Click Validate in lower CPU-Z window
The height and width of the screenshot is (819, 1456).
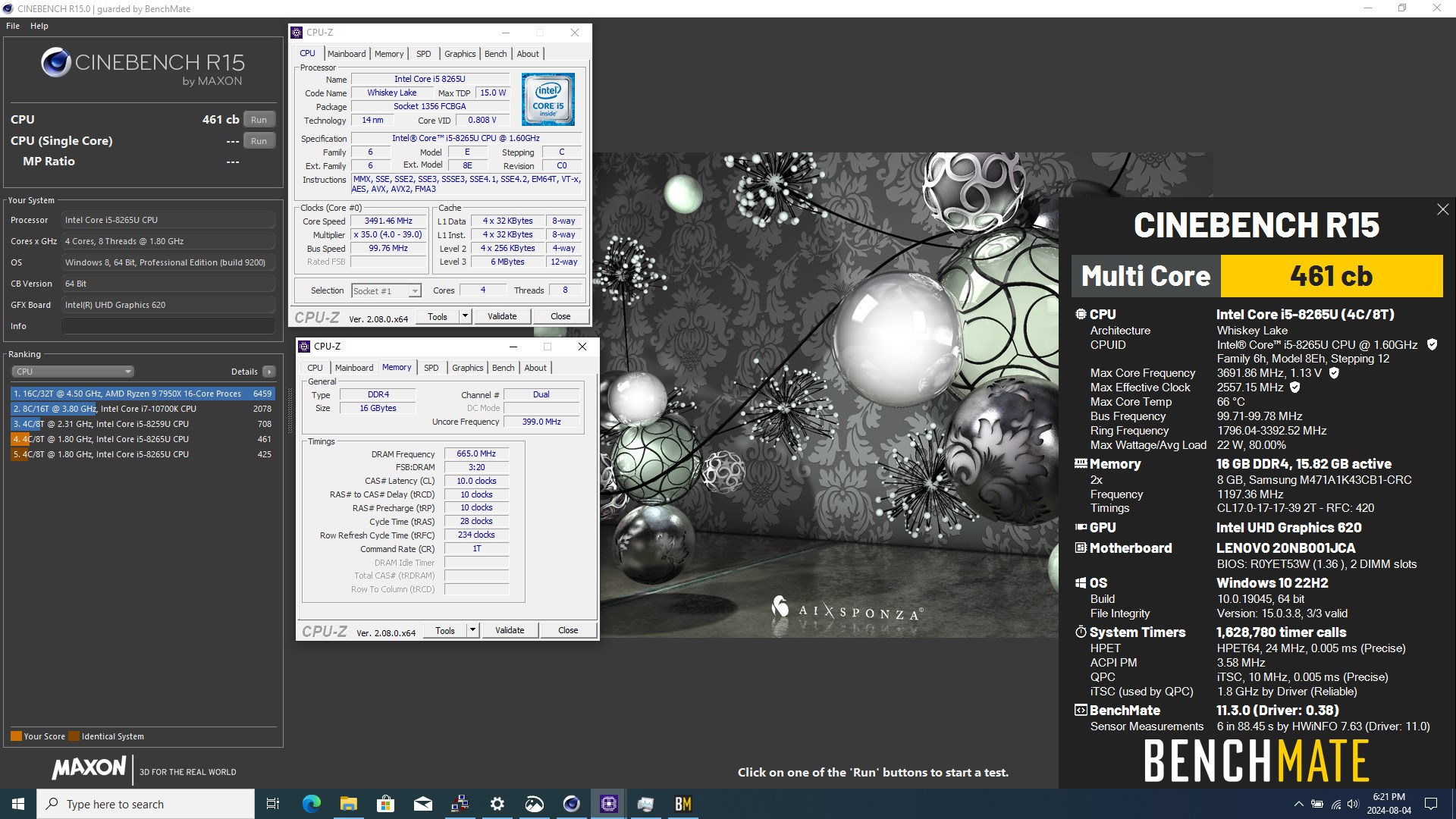pos(510,631)
